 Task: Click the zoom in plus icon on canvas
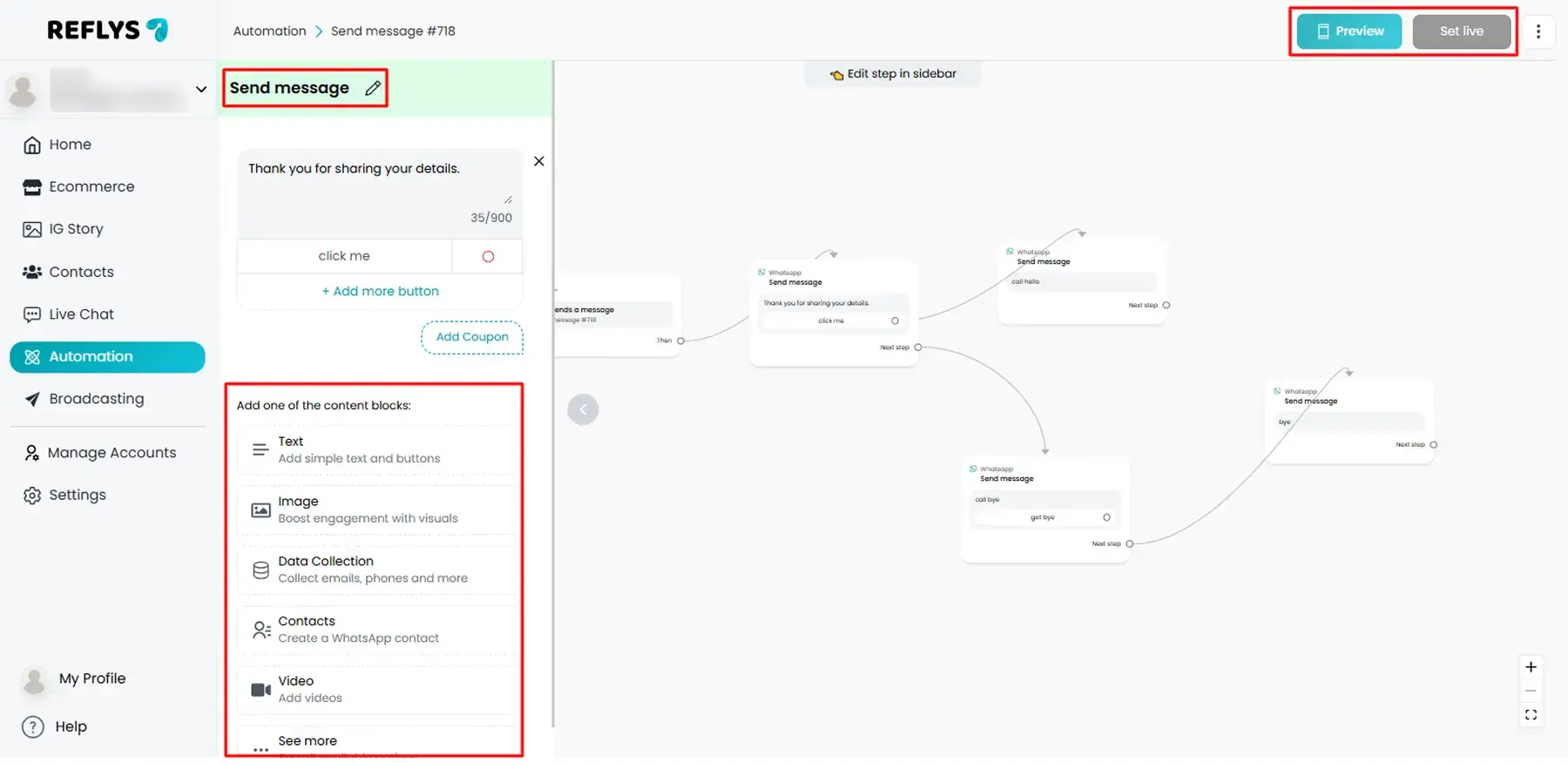point(1531,667)
